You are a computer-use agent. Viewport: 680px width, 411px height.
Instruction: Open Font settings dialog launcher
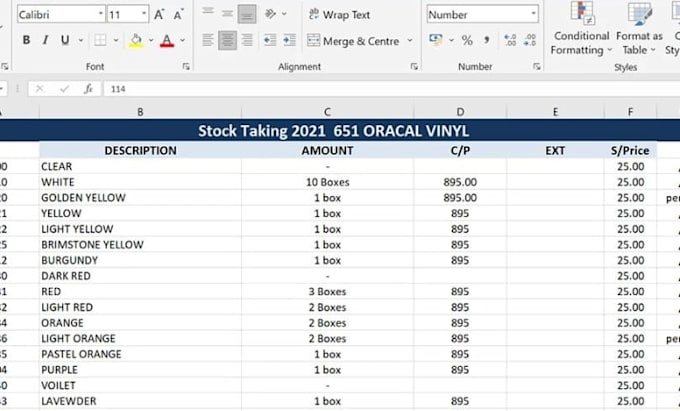pyautogui.click(x=186, y=66)
